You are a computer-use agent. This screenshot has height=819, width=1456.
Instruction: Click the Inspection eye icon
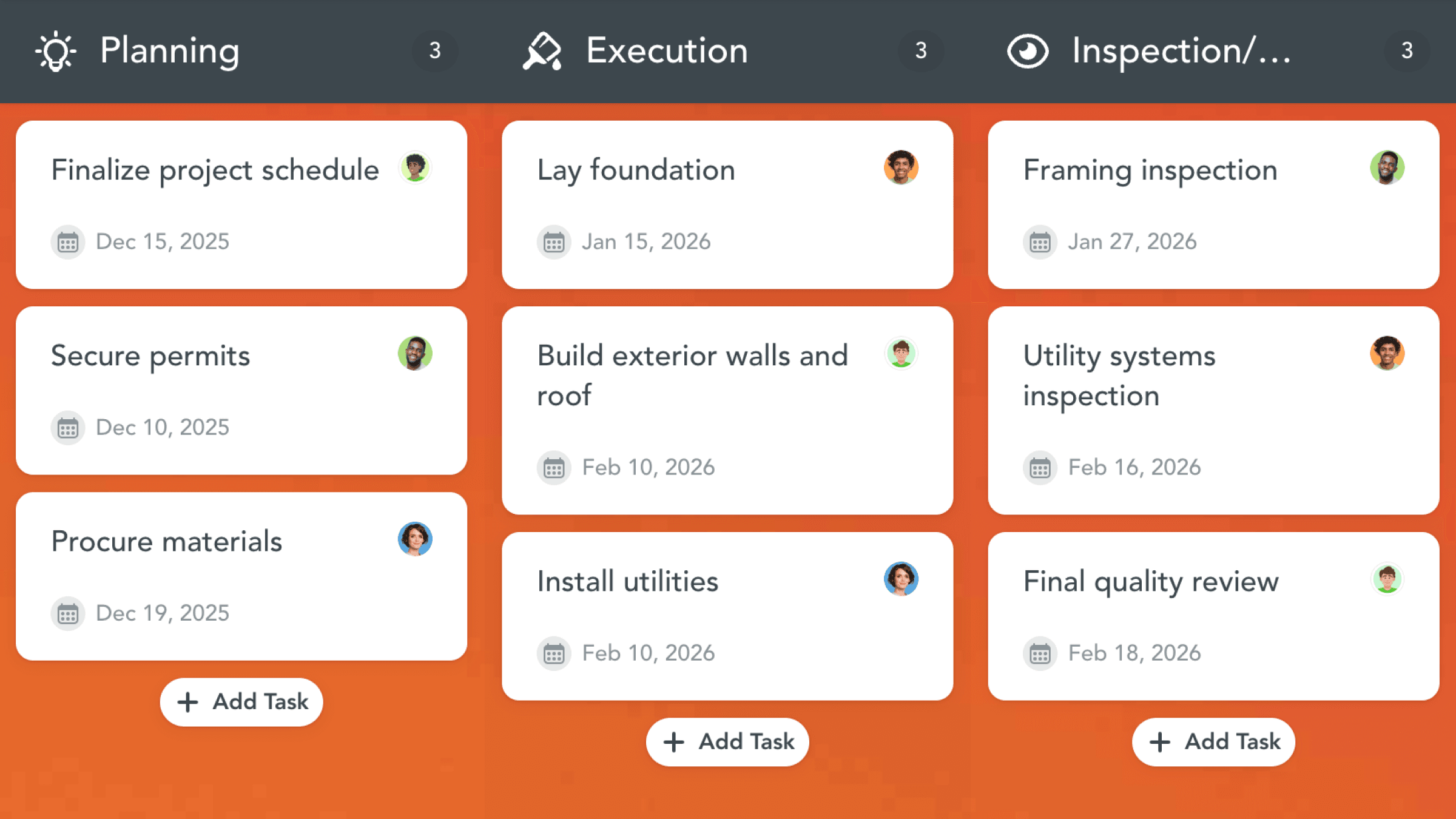[1027, 51]
